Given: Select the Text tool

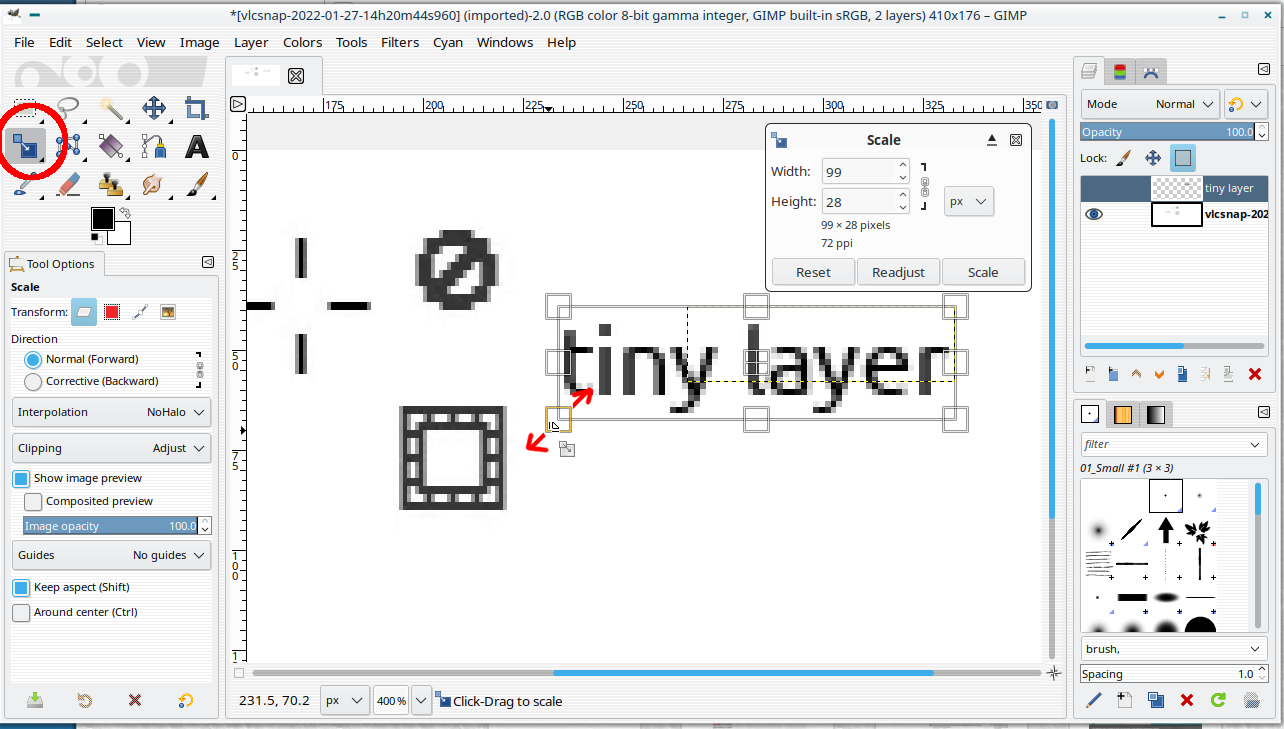Looking at the screenshot, I should (x=197, y=146).
